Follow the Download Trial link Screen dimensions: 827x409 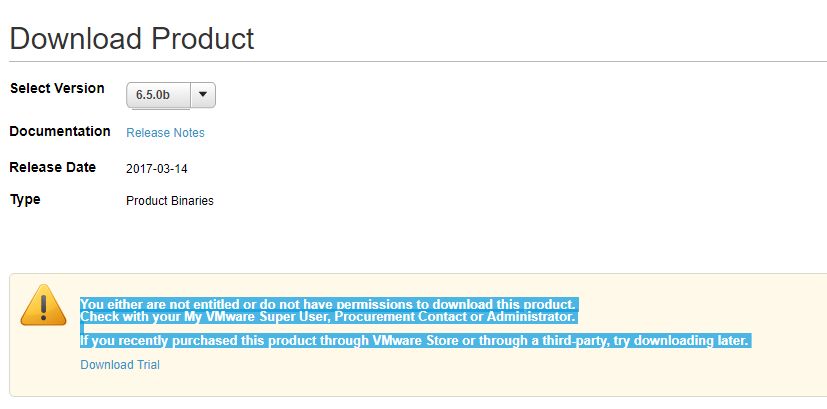(x=120, y=365)
